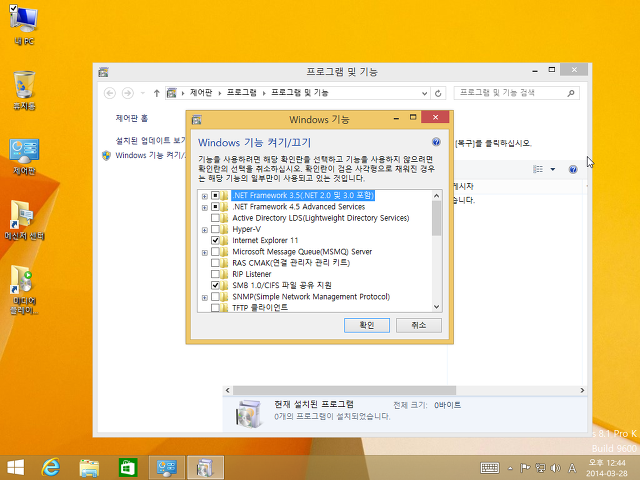Open network tray icon
This screenshot has width=640, height=480.
[x=540, y=468]
